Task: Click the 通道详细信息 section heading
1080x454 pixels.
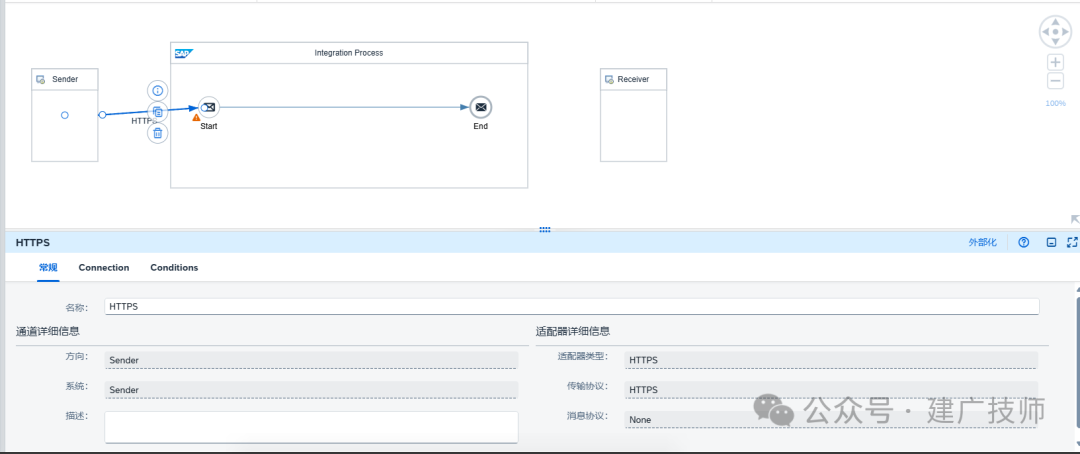Action: point(48,331)
